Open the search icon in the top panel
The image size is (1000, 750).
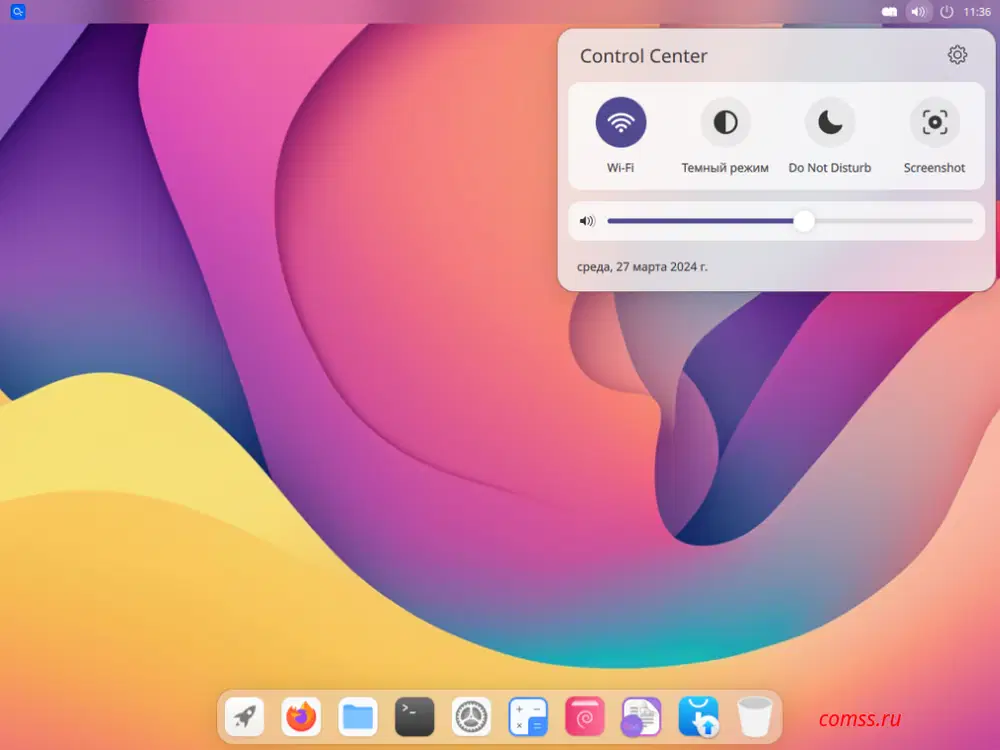click(18, 11)
